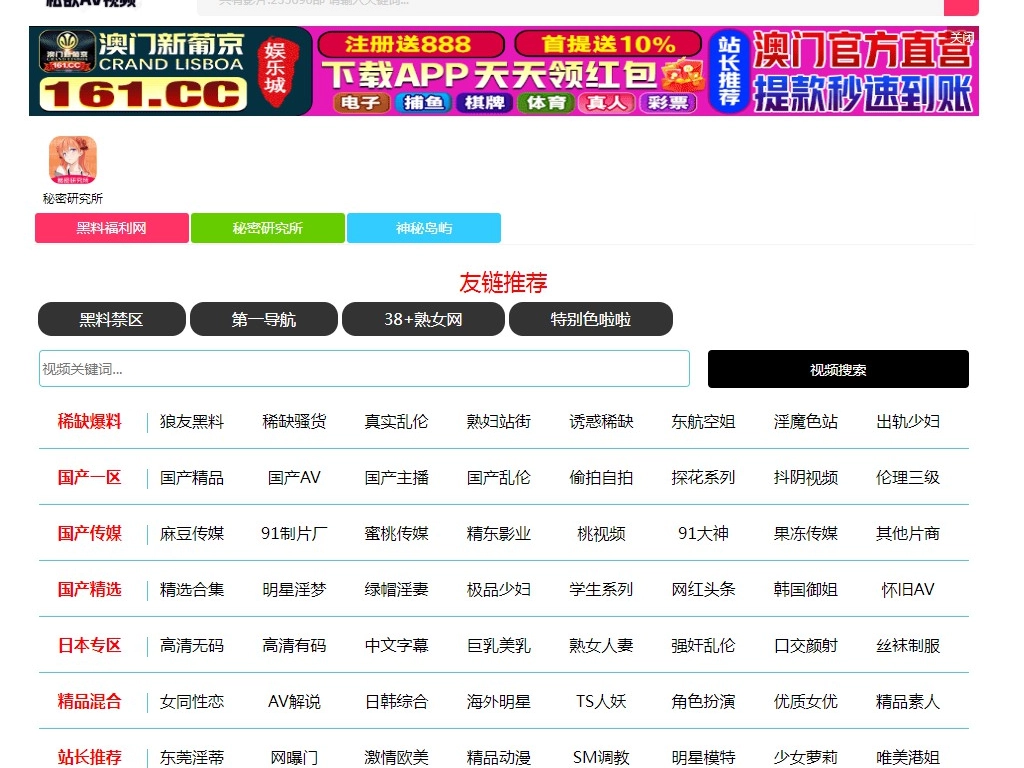Viewport: 1024px width, 768px height.
Task: Click the red search icon in top bar
Action: [x=960, y=7]
